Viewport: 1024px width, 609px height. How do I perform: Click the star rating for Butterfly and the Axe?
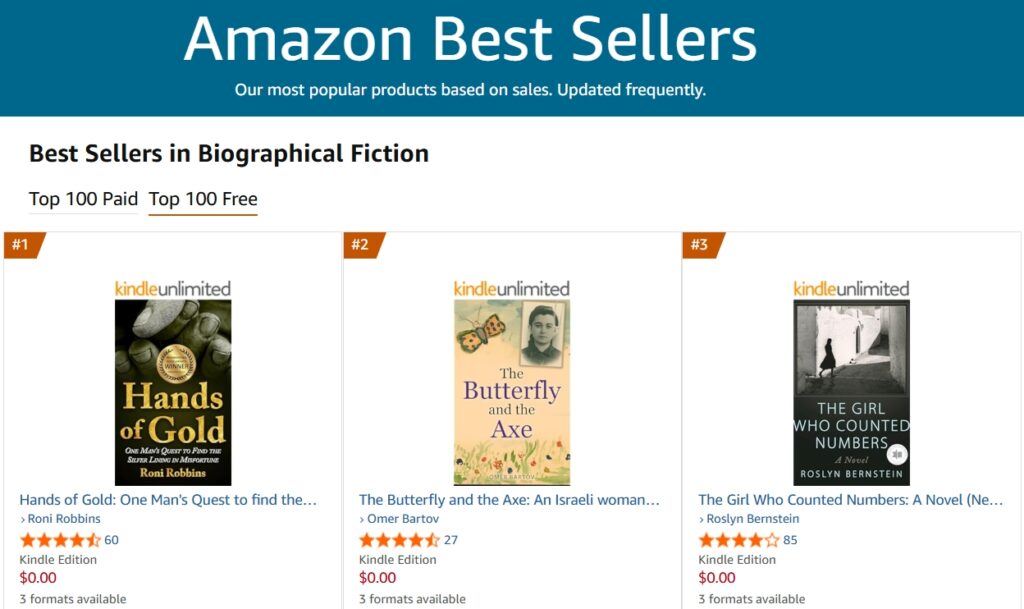click(398, 540)
